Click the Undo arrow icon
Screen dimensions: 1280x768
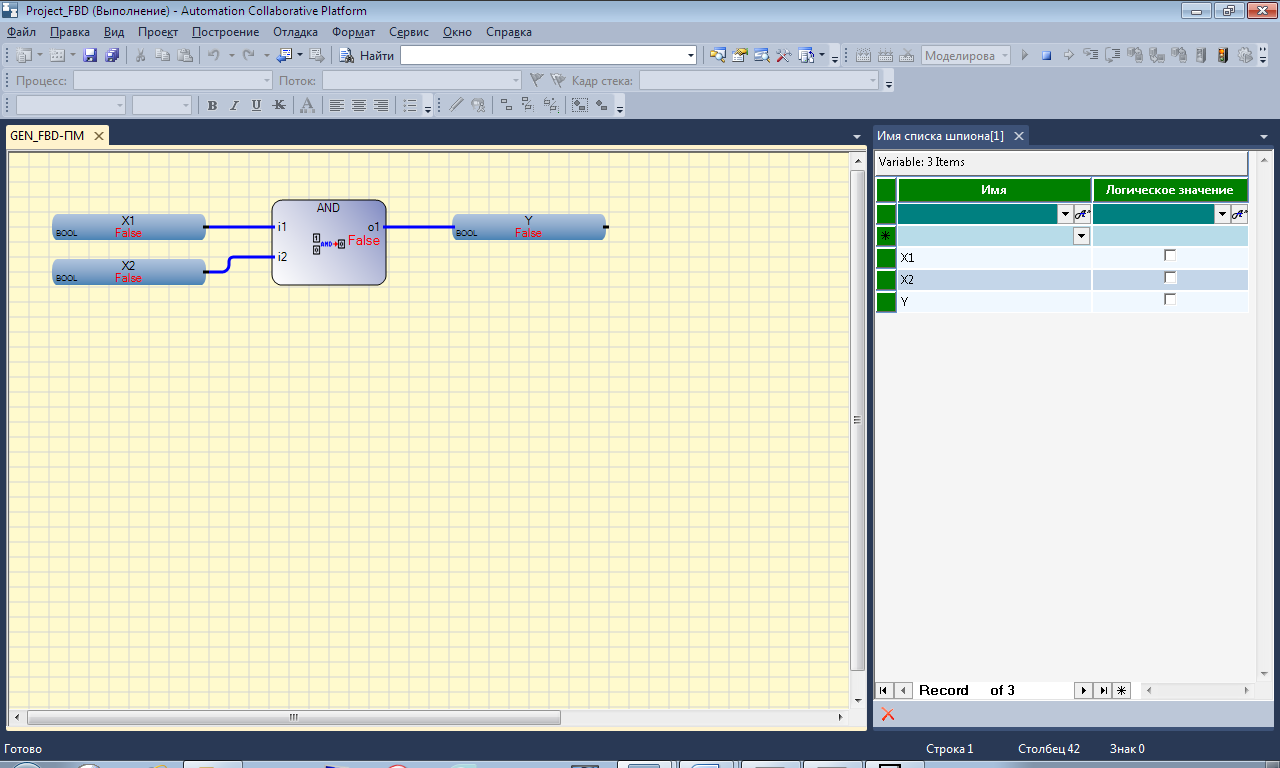213,55
